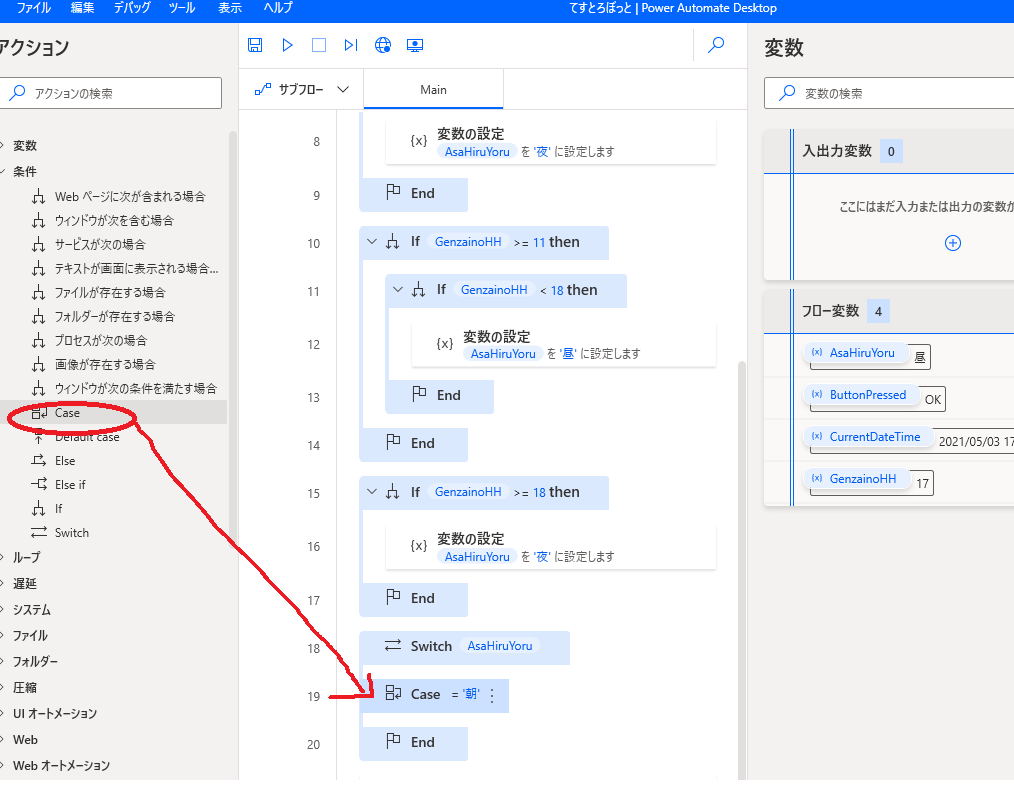The height and width of the screenshot is (812, 1014).
Task: Open the three-dot menu on Case action
Action: pyautogui.click(x=491, y=695)
